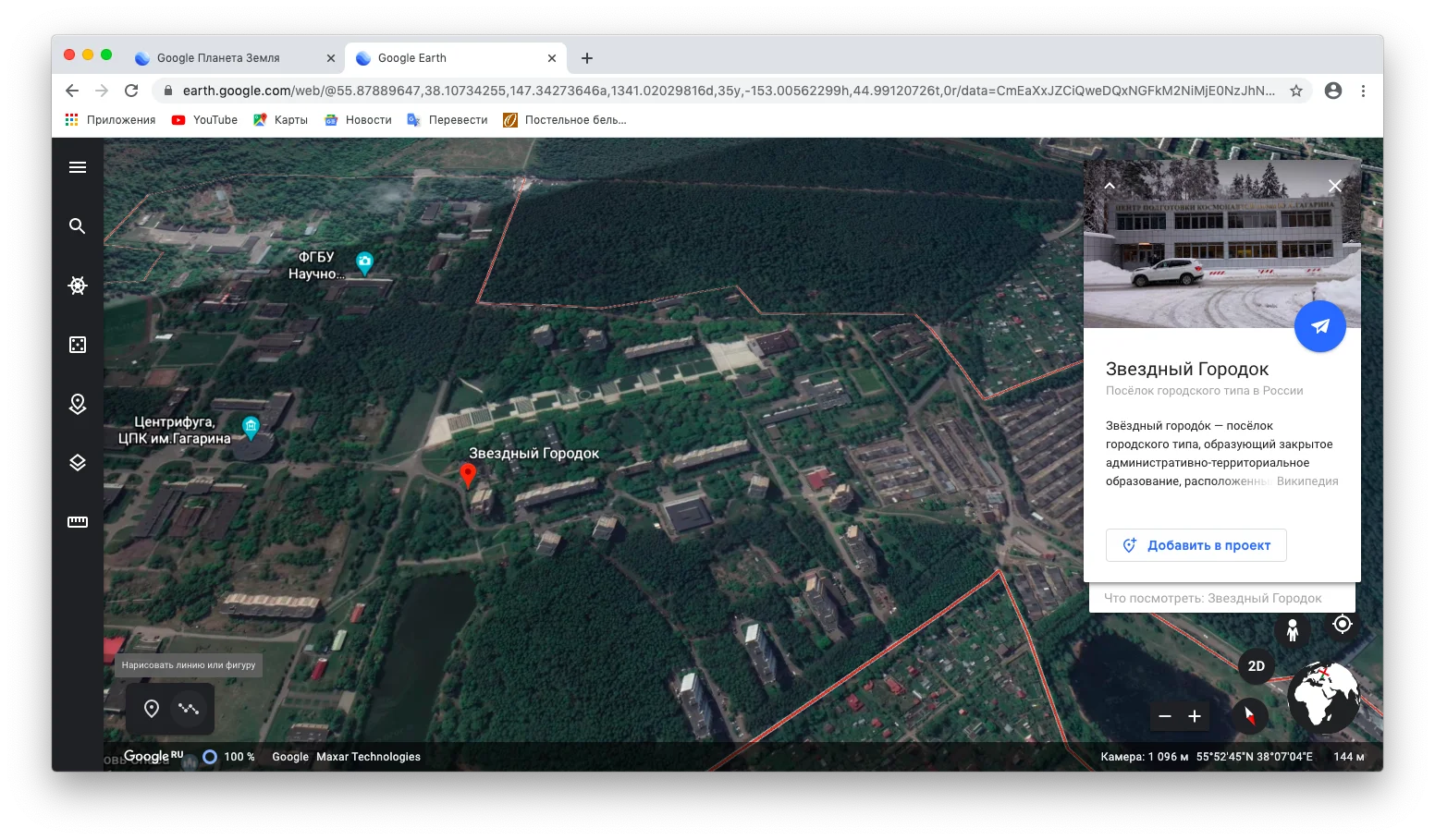
Task: Select the ruler measurement tool
Action: click(77, 521)
